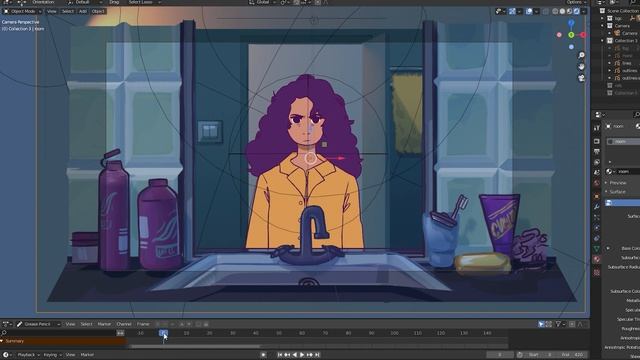Open the Scene properties tab icon

[x=597, y=173]
